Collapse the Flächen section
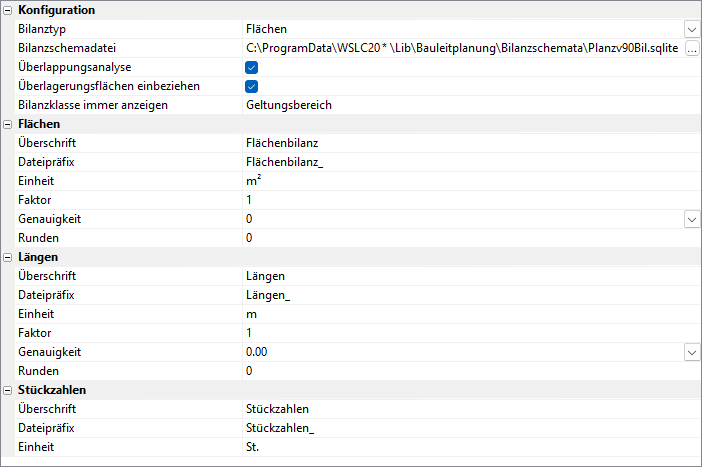Screen dimensions: 702x467 (8, 124)
